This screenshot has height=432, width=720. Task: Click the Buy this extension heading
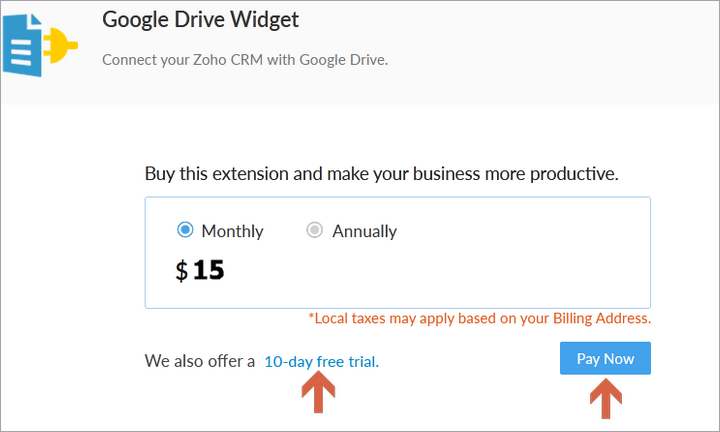(x=382, y=174)
